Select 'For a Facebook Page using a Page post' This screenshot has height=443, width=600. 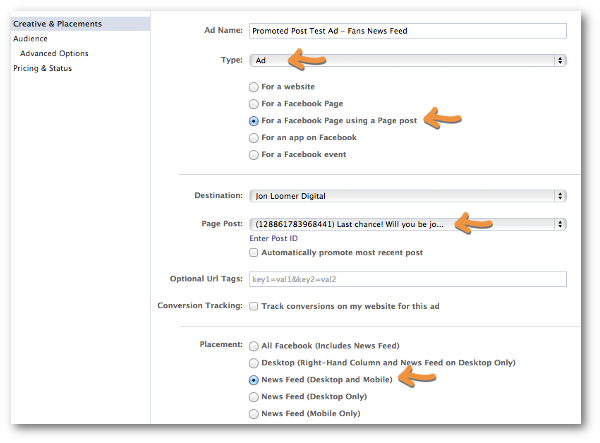tap(254, 121)
